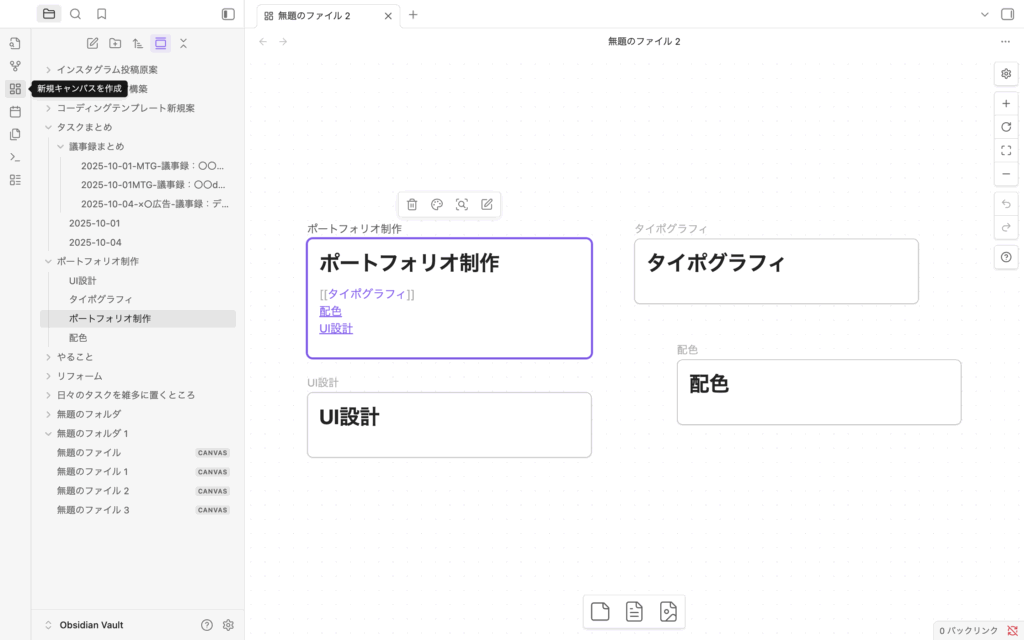Zoom in on the canvas
1024x640 pixels.
(1006, 104)
